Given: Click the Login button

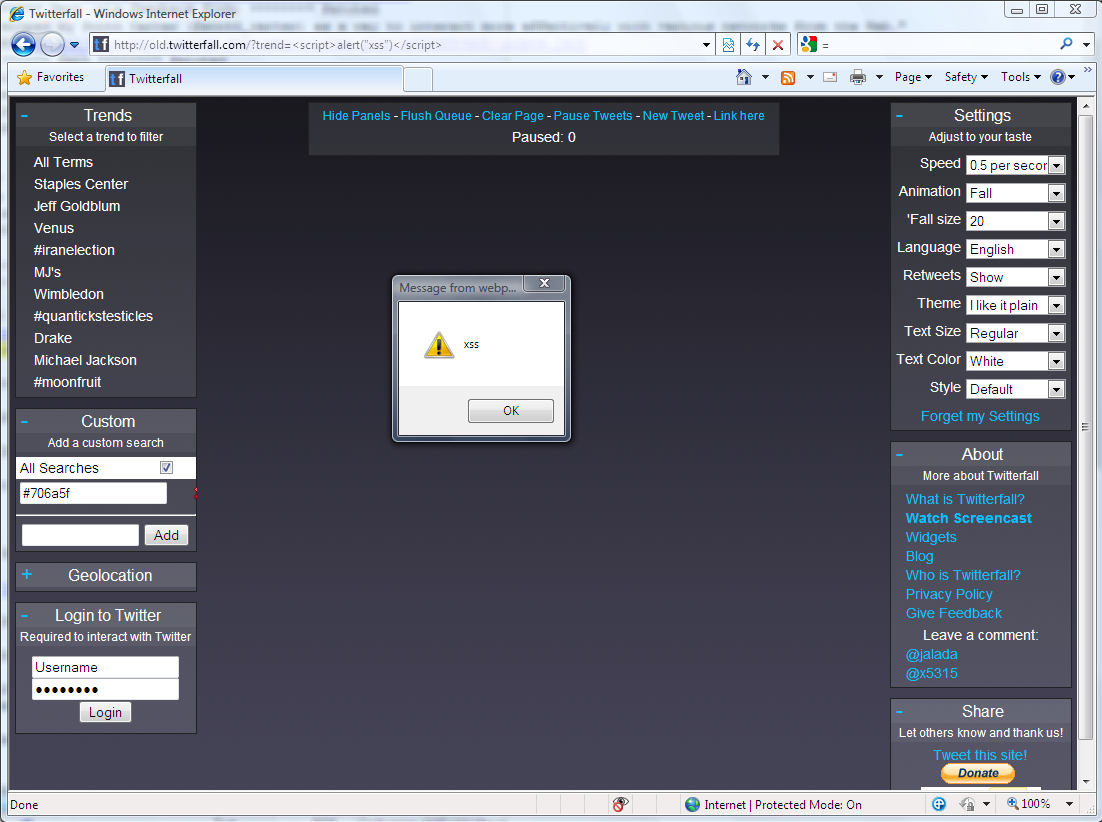Looking at the screenshot, I should (105, 712).
